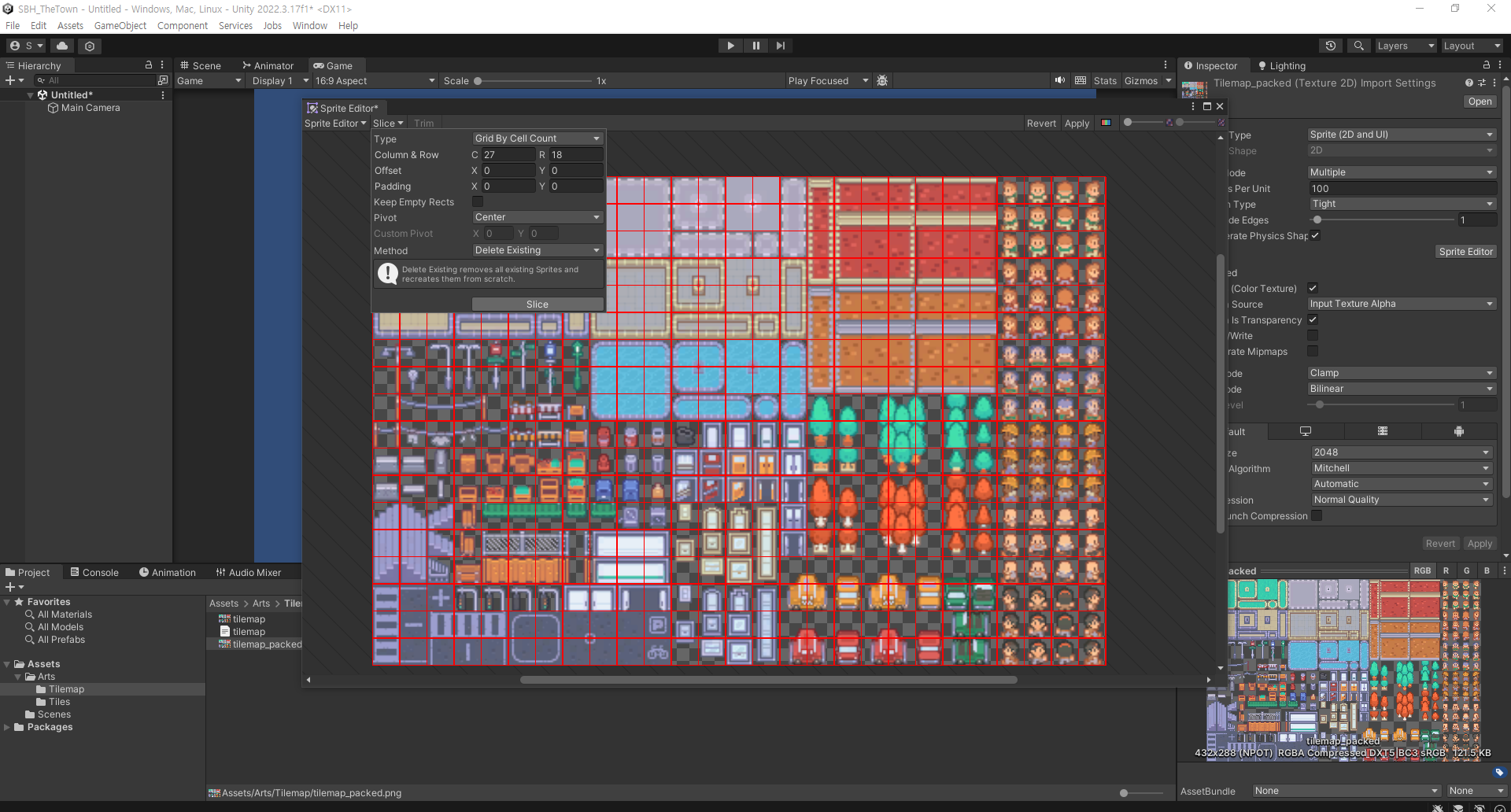
Task: Toggle RGB/alpha color view in Sprite Editor
Action: (1106, 123)
